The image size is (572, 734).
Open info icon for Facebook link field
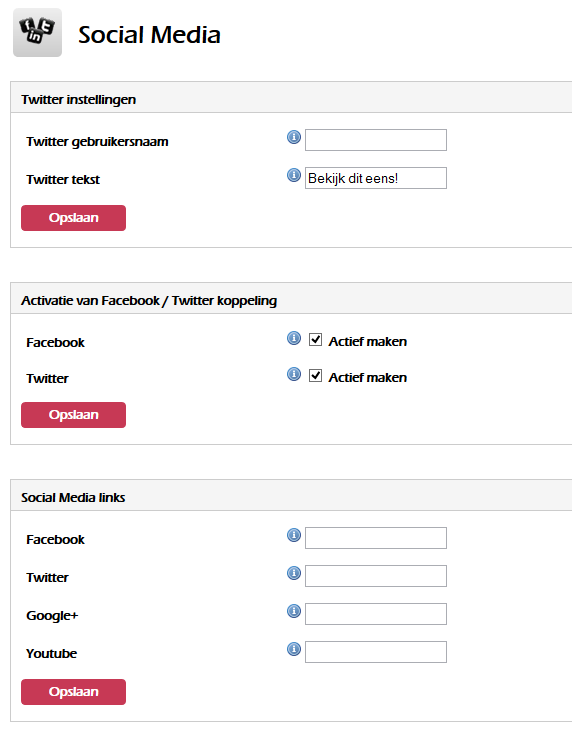294,535
